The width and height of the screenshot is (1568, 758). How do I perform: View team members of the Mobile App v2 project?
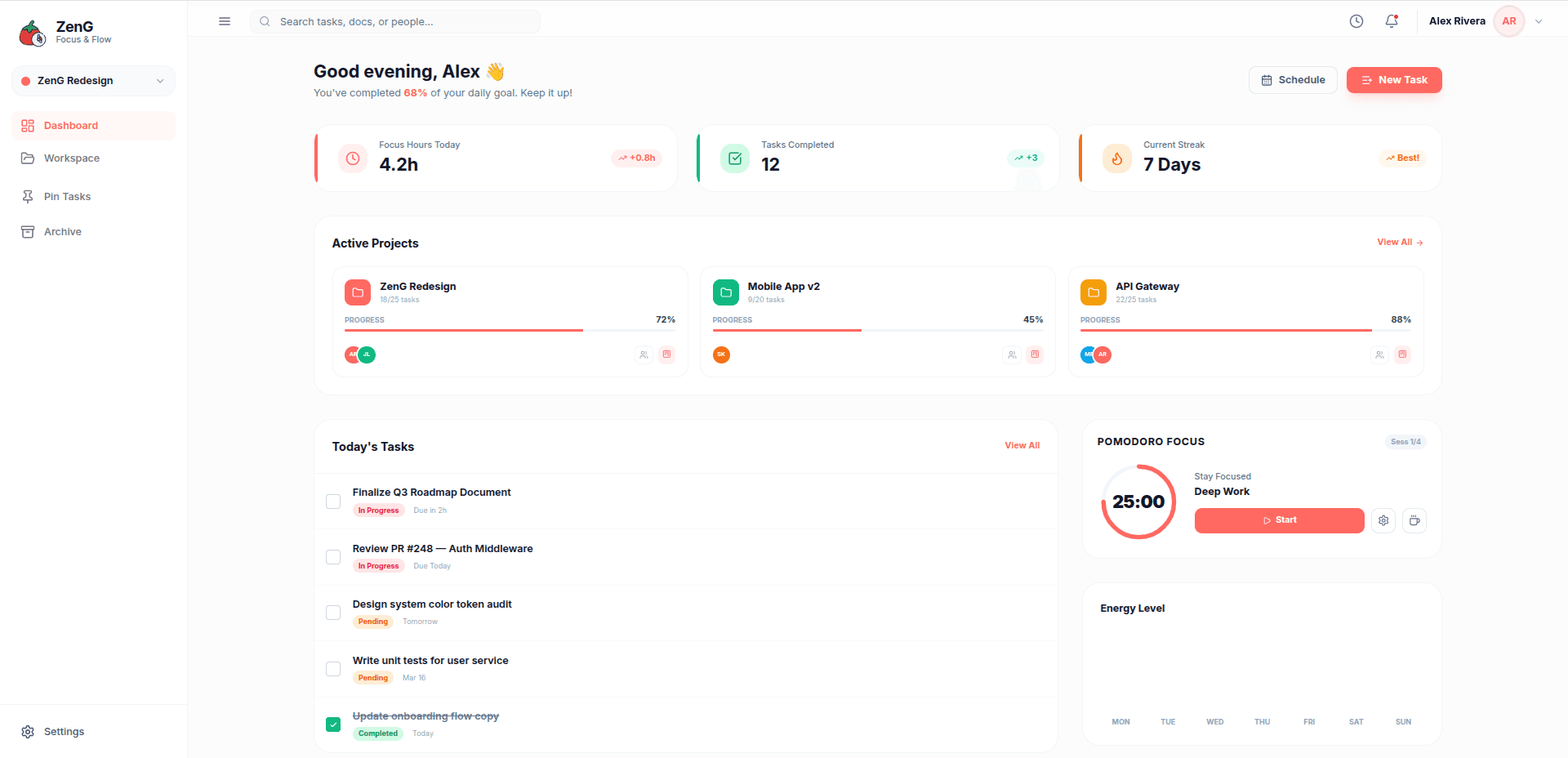[1012, 354]
